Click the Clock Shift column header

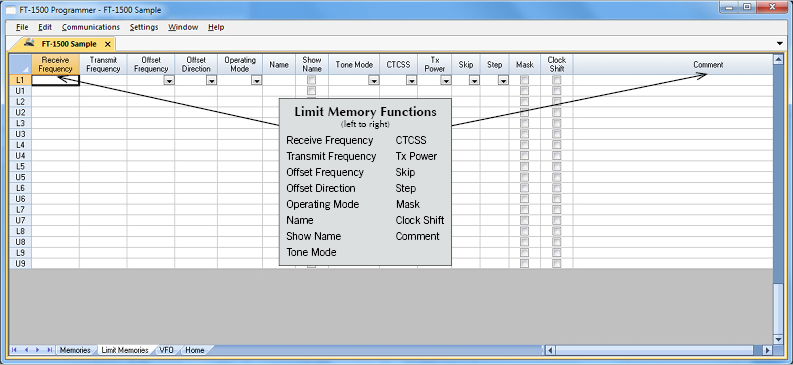[557, 64]
